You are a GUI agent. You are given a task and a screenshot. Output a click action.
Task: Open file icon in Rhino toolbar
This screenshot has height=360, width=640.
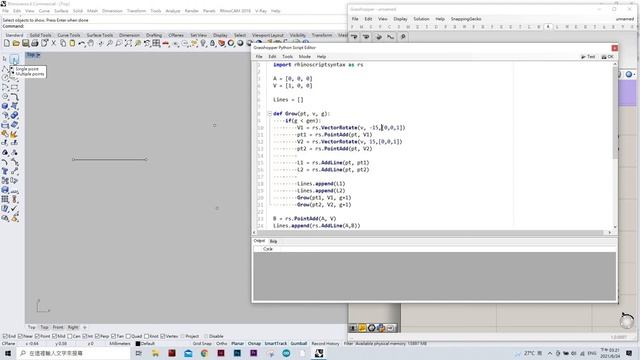pyautogui.click(x=16, y=43)
